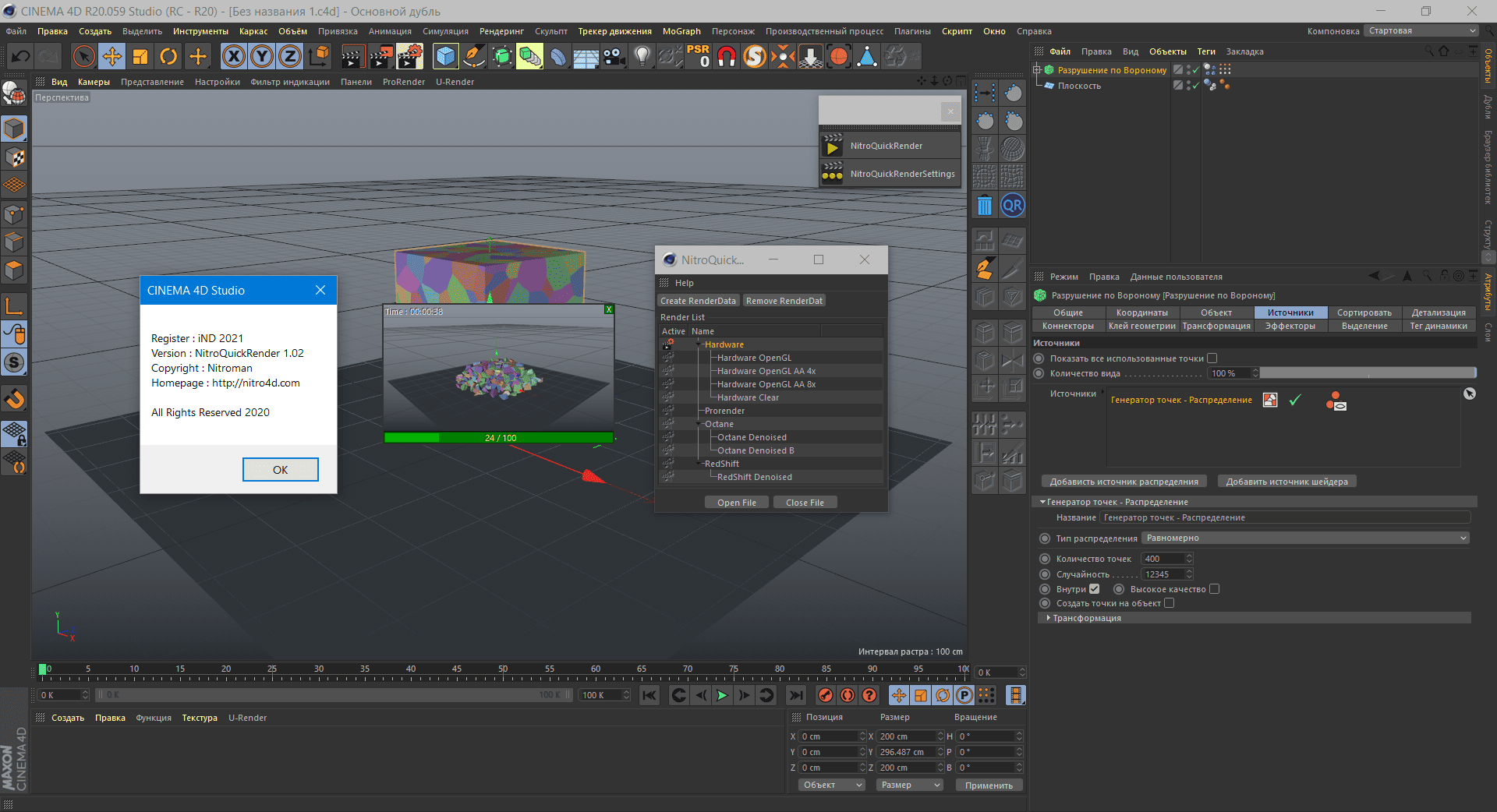Expand 'Разрушение по Вороному' object tree
The image size is (1497, 812).
(x=1038, y=70)
